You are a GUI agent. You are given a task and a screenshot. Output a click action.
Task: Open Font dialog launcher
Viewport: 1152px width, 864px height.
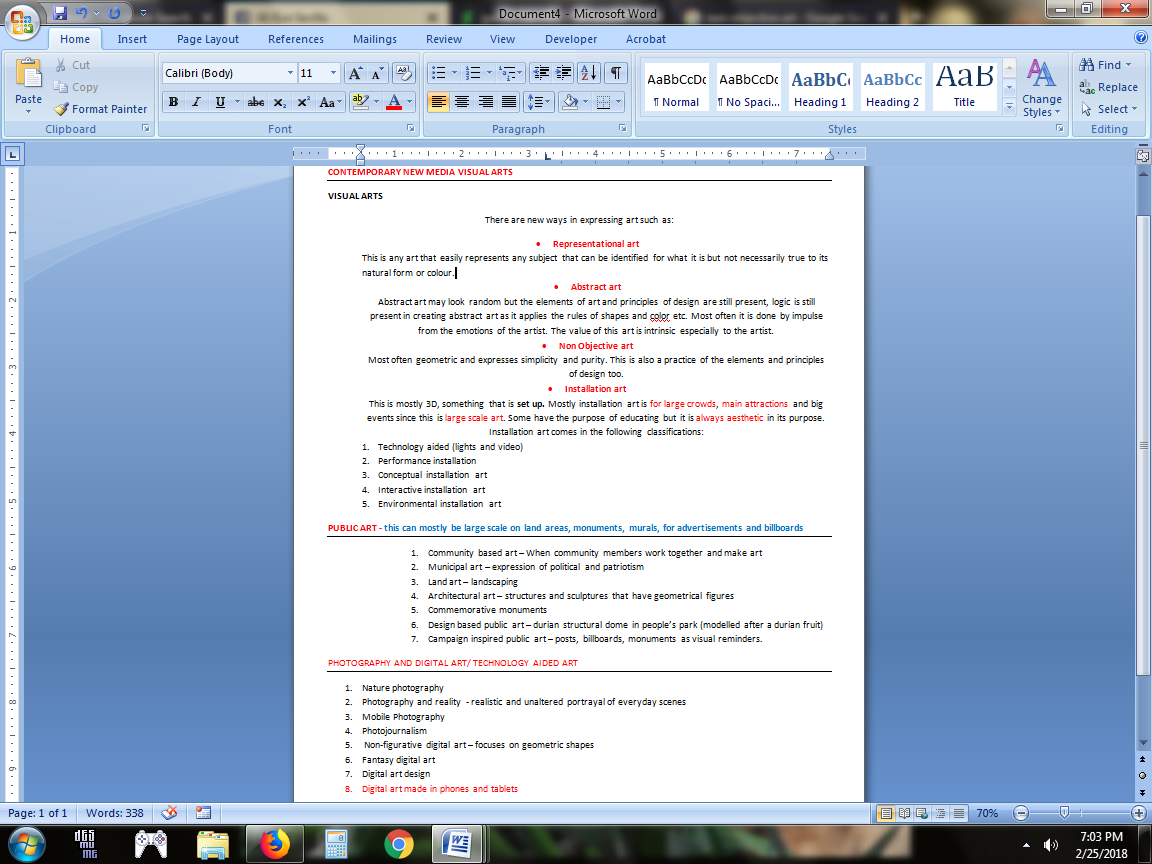tap(410, 129)
